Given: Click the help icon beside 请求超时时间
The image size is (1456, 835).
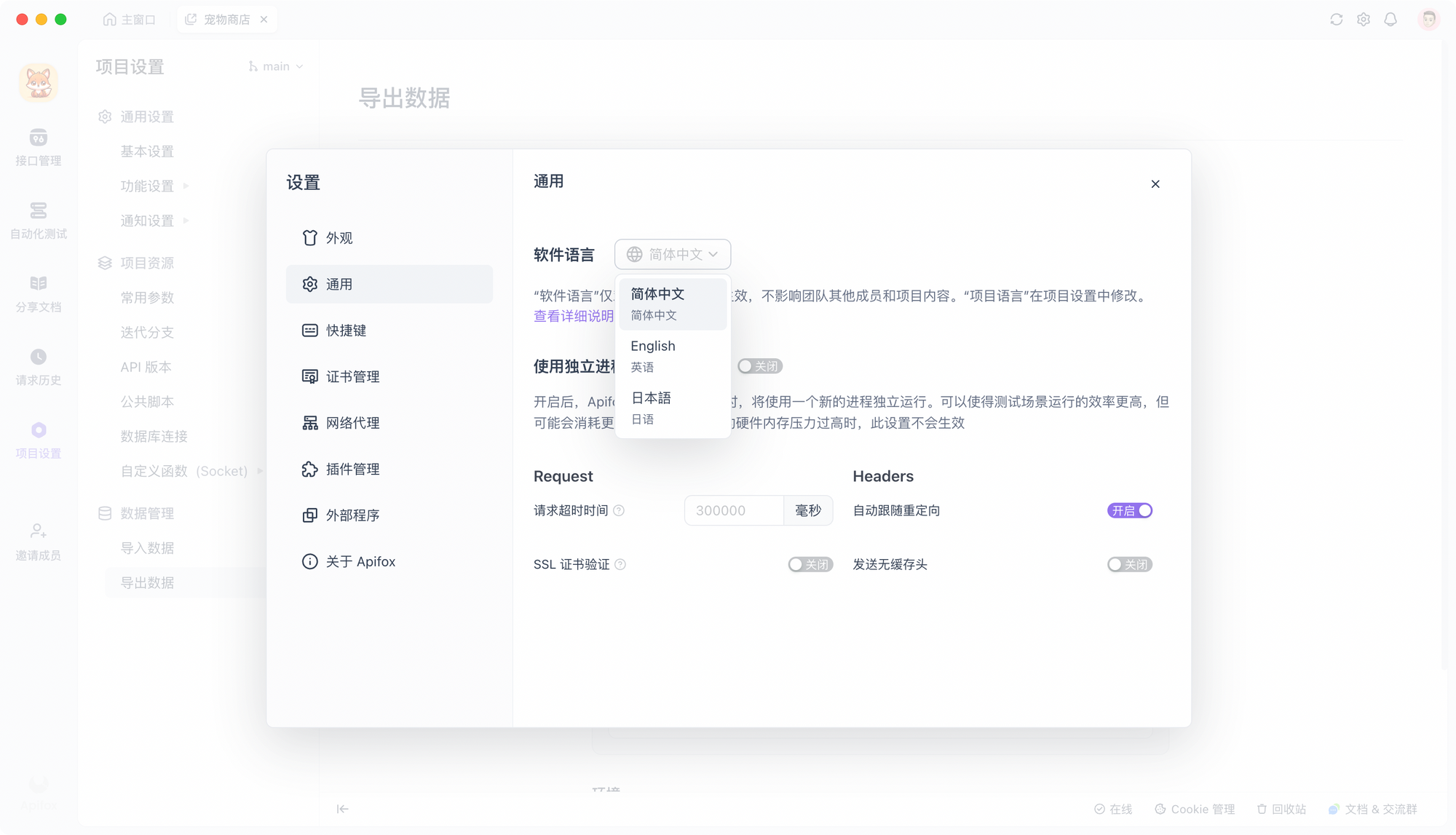Looking at the screenshot, I should click(619, 511).
